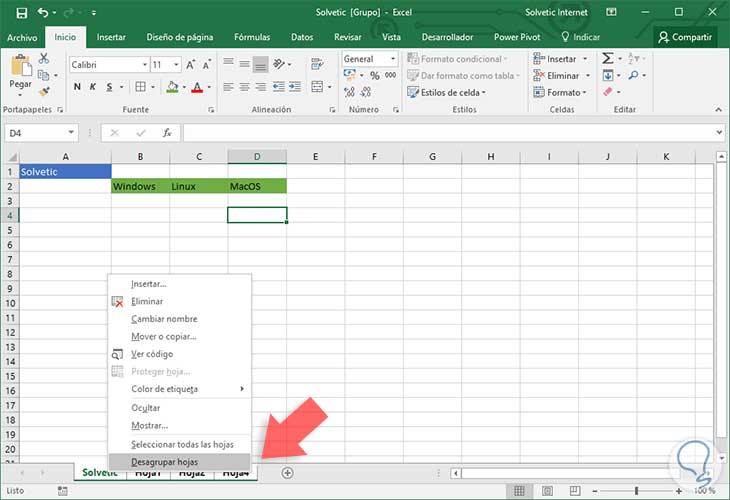Decrease font size with smaller A
Viewport: 730px width, 500px height.
pyautogui.click(x=207, y=65)
